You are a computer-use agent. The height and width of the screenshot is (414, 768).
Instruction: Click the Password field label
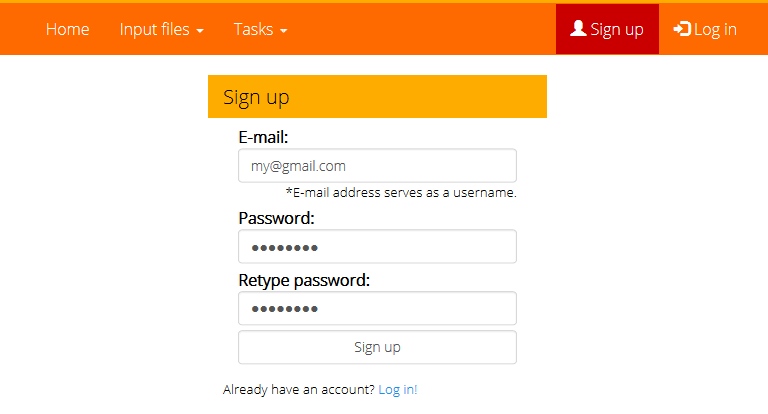(276, 218)
